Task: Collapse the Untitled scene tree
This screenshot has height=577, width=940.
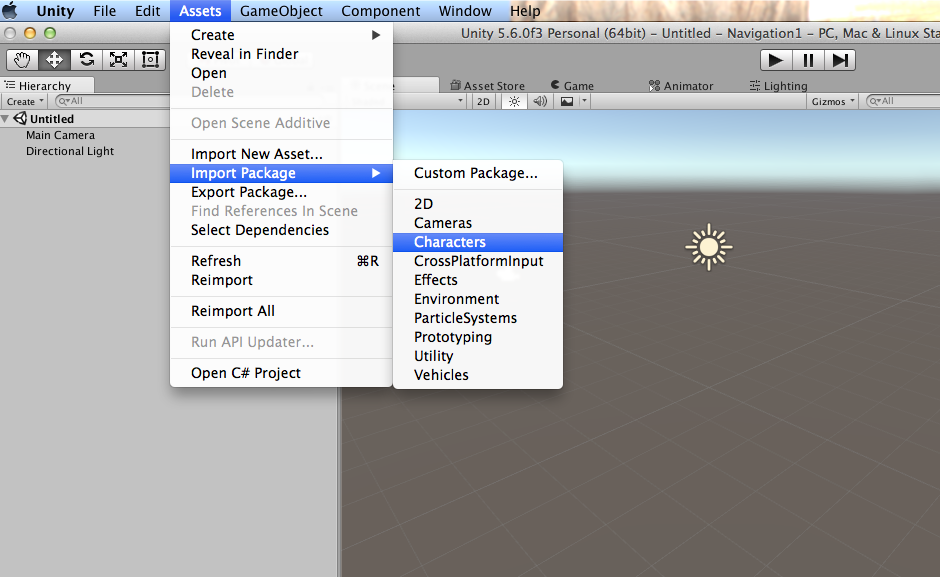Action: point(5,119)
